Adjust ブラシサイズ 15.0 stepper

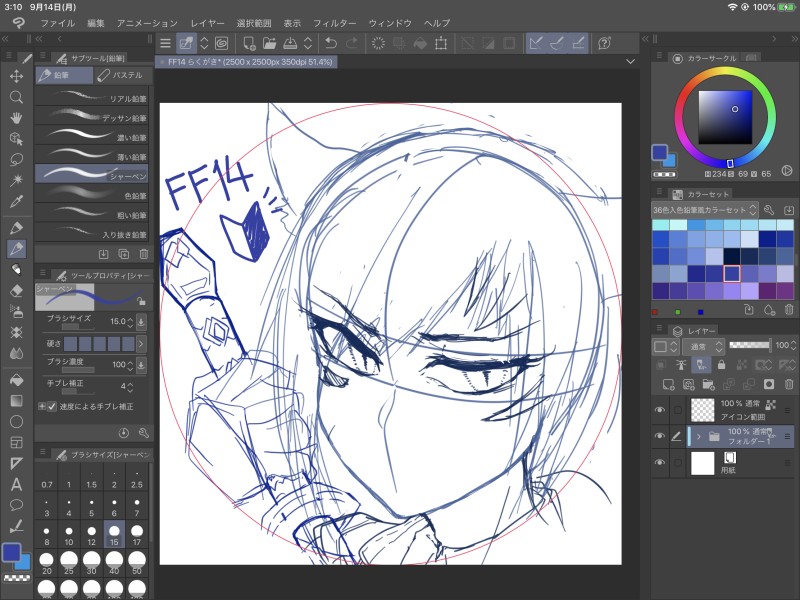(131, 322)
